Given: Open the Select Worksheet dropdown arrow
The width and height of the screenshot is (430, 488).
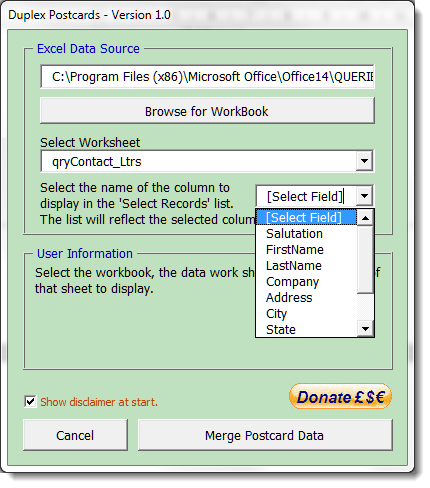Looking at the screenshot, I should coord(364,161).
